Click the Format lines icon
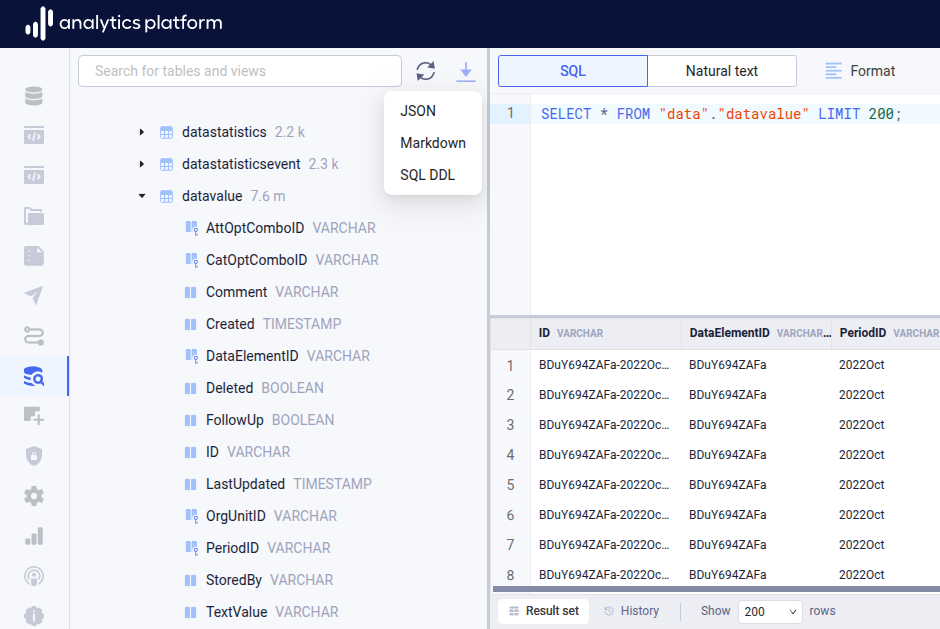 pos(833,71)
